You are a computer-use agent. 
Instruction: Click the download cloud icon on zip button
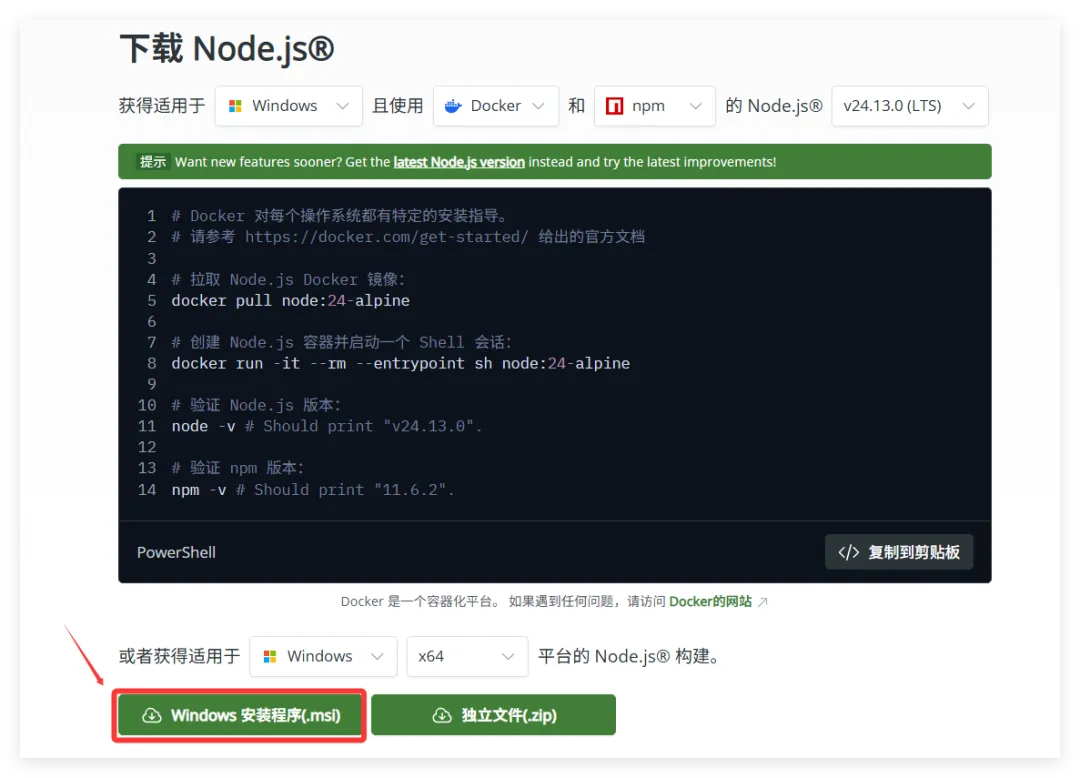442,715
